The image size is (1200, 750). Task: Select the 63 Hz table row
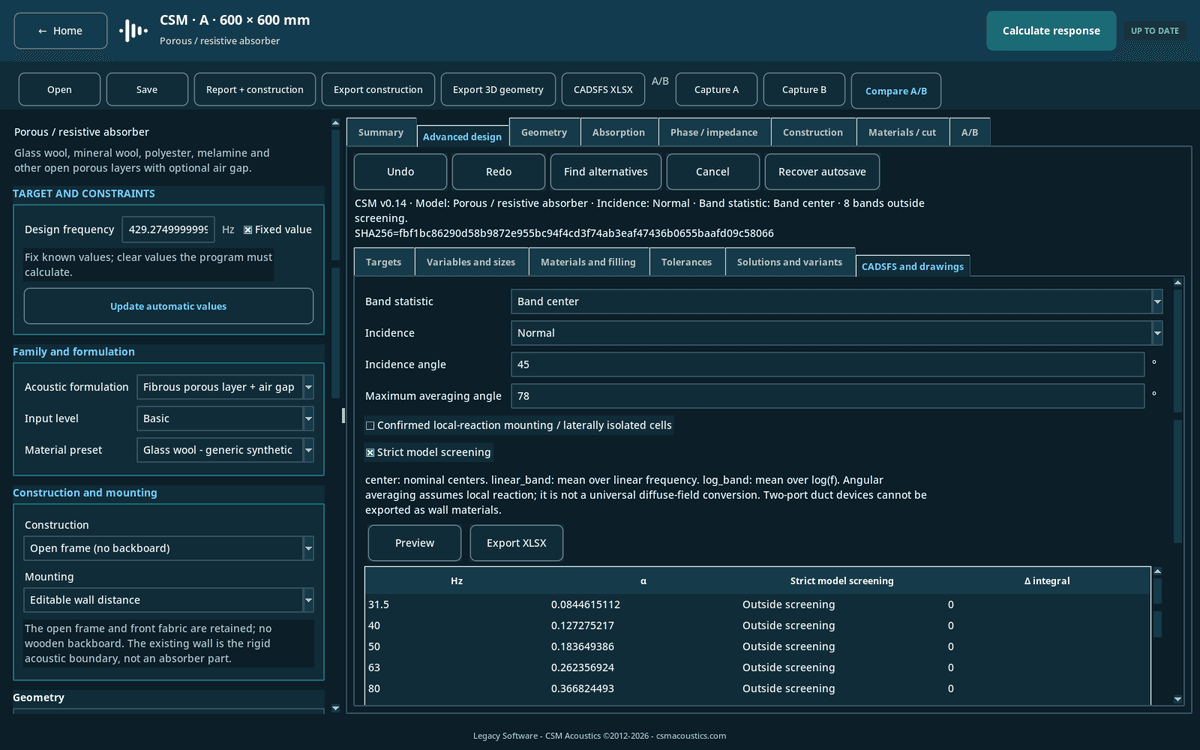click(x=758, y=668)
